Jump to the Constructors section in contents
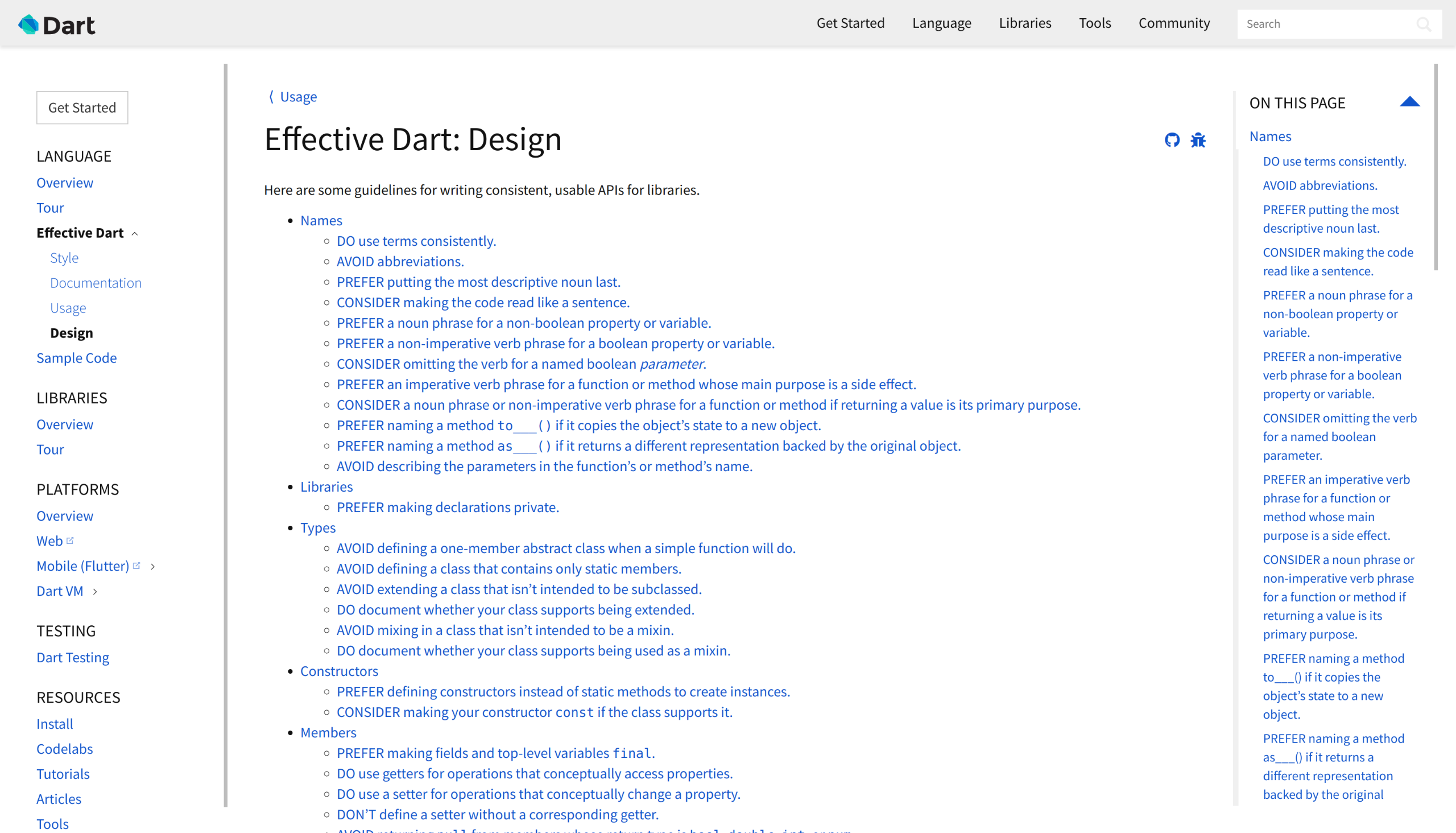The height and width of the screenshot is (833, 1456). tap(339, 671)
